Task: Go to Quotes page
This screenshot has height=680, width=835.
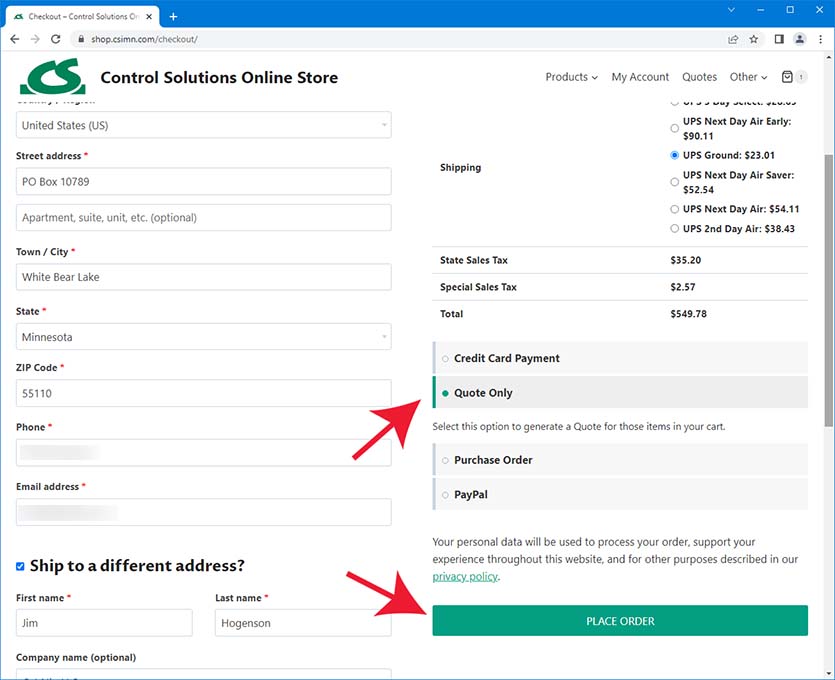Action: [x=699, y=77]
